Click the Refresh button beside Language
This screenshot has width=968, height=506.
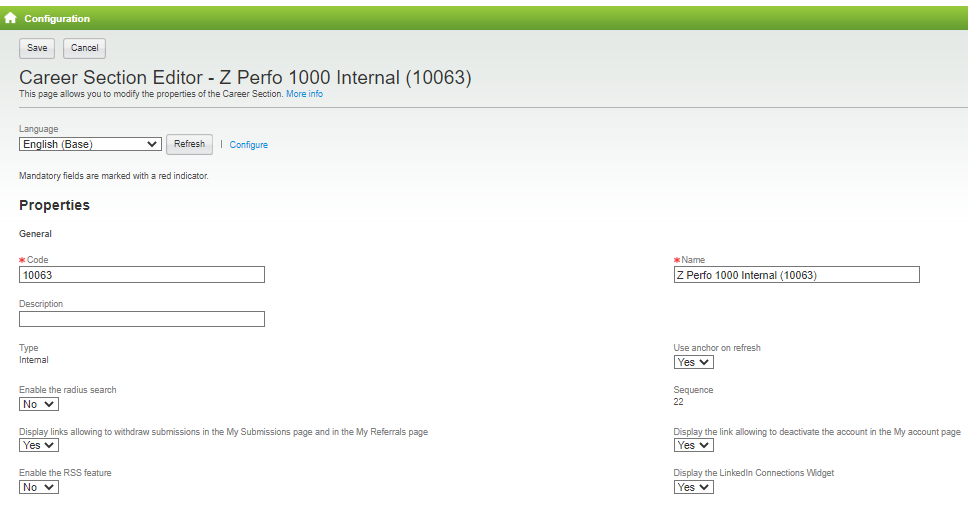[x=189, y=144]
